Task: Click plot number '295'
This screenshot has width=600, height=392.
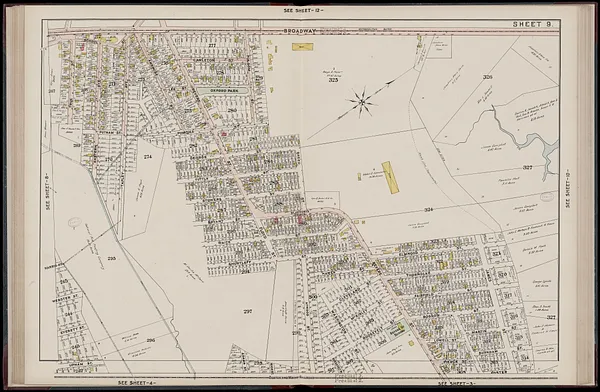Action: click(x=111, y=258)
